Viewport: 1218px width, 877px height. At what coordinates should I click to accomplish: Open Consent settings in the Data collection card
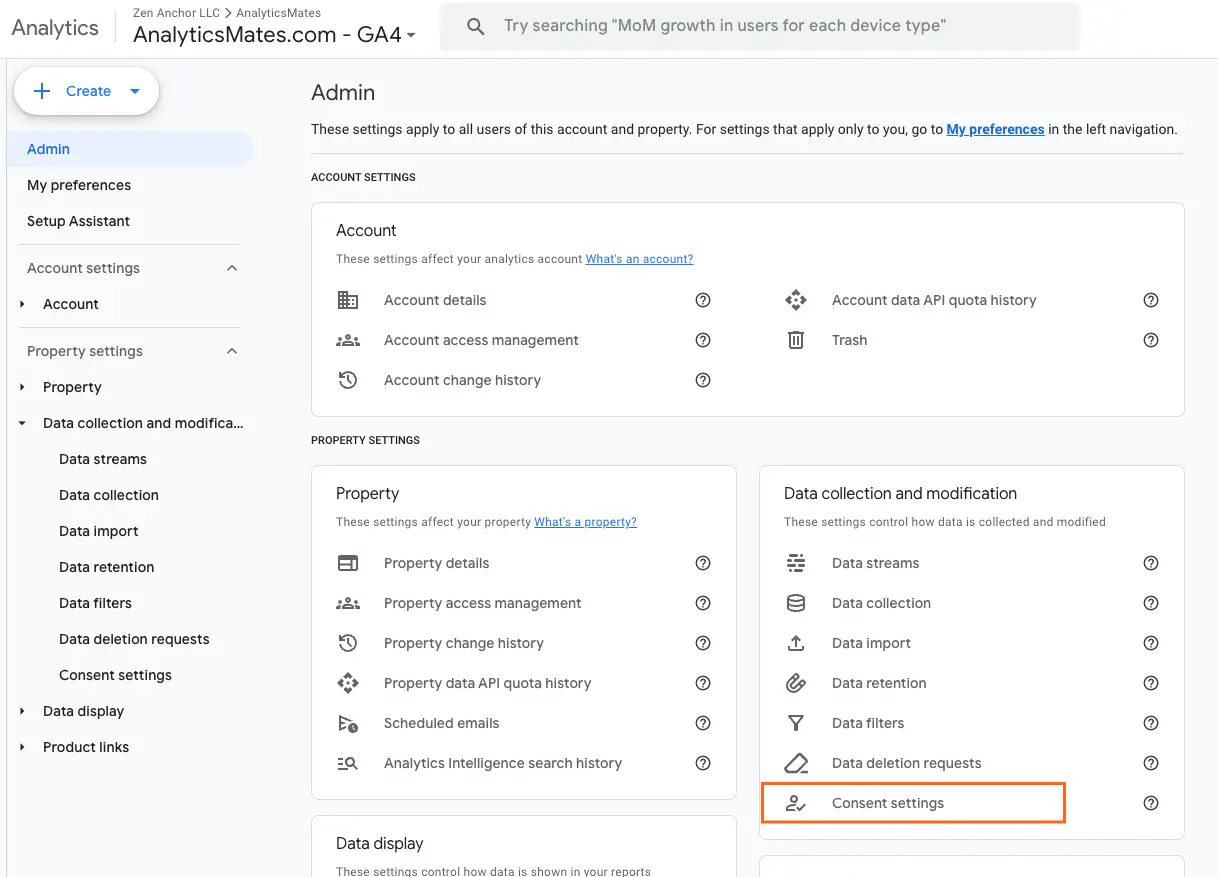pyautogui.click(x=888, y=803)
